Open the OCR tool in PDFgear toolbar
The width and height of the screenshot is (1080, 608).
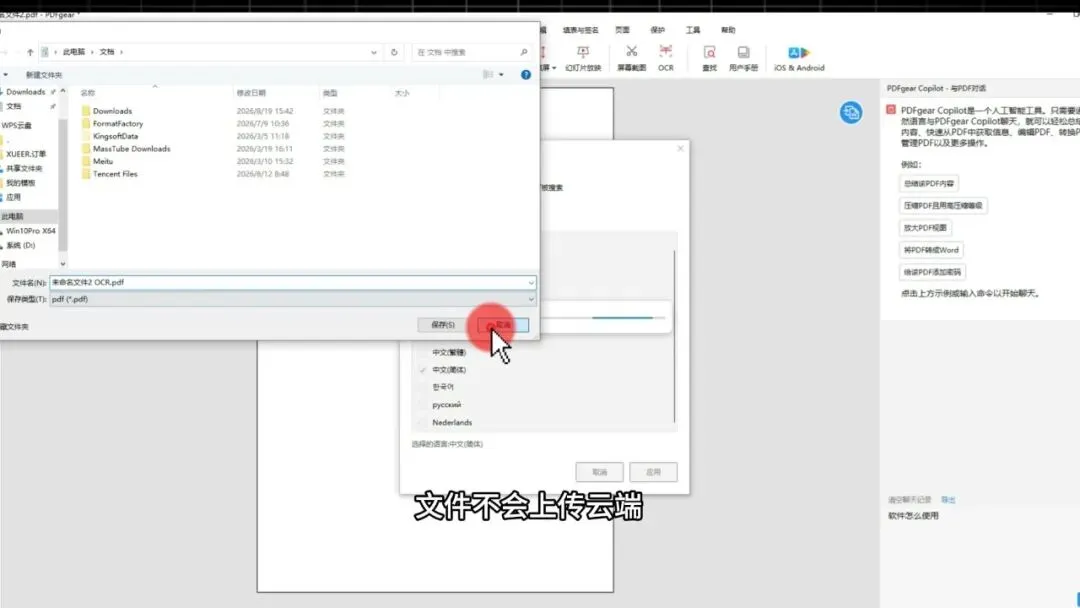(665, 59)
